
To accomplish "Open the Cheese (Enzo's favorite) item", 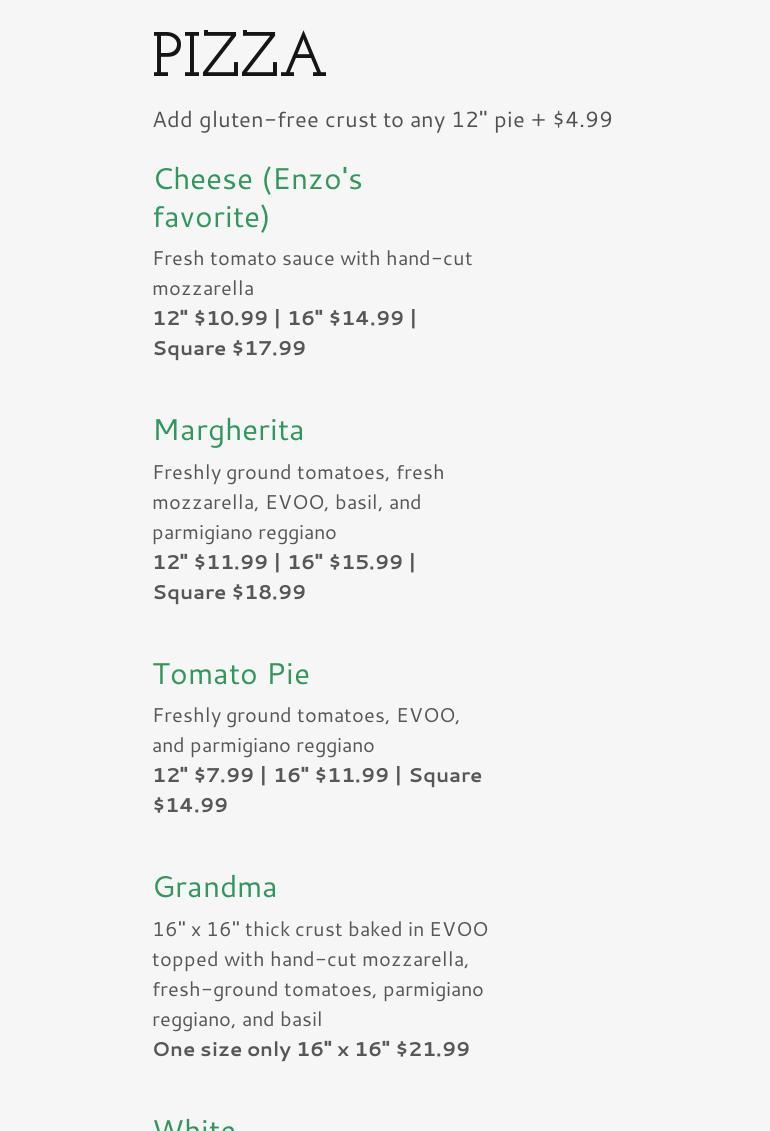I will click(257, 197).
